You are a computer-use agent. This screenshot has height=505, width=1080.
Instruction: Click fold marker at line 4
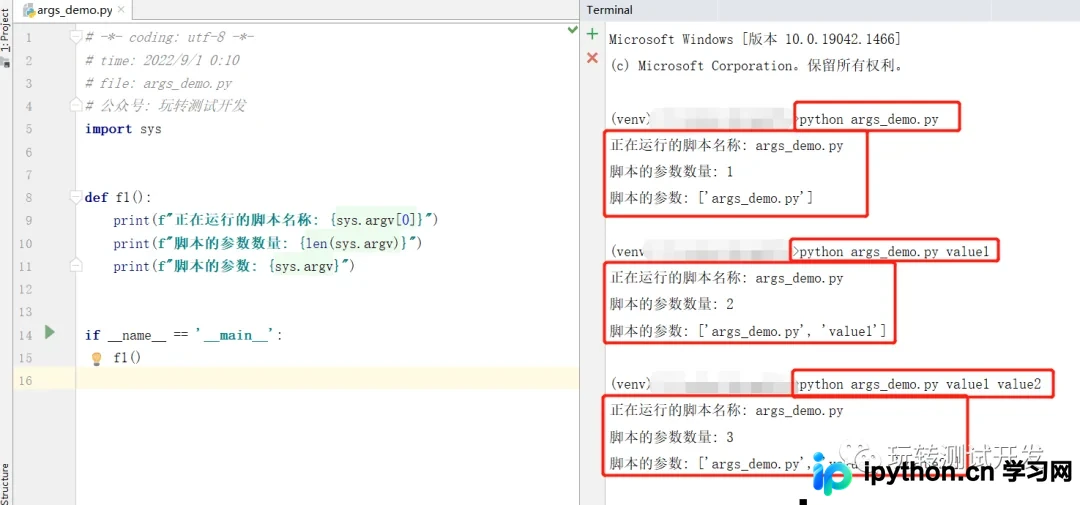pyautogui.click(x=76, y=105)
